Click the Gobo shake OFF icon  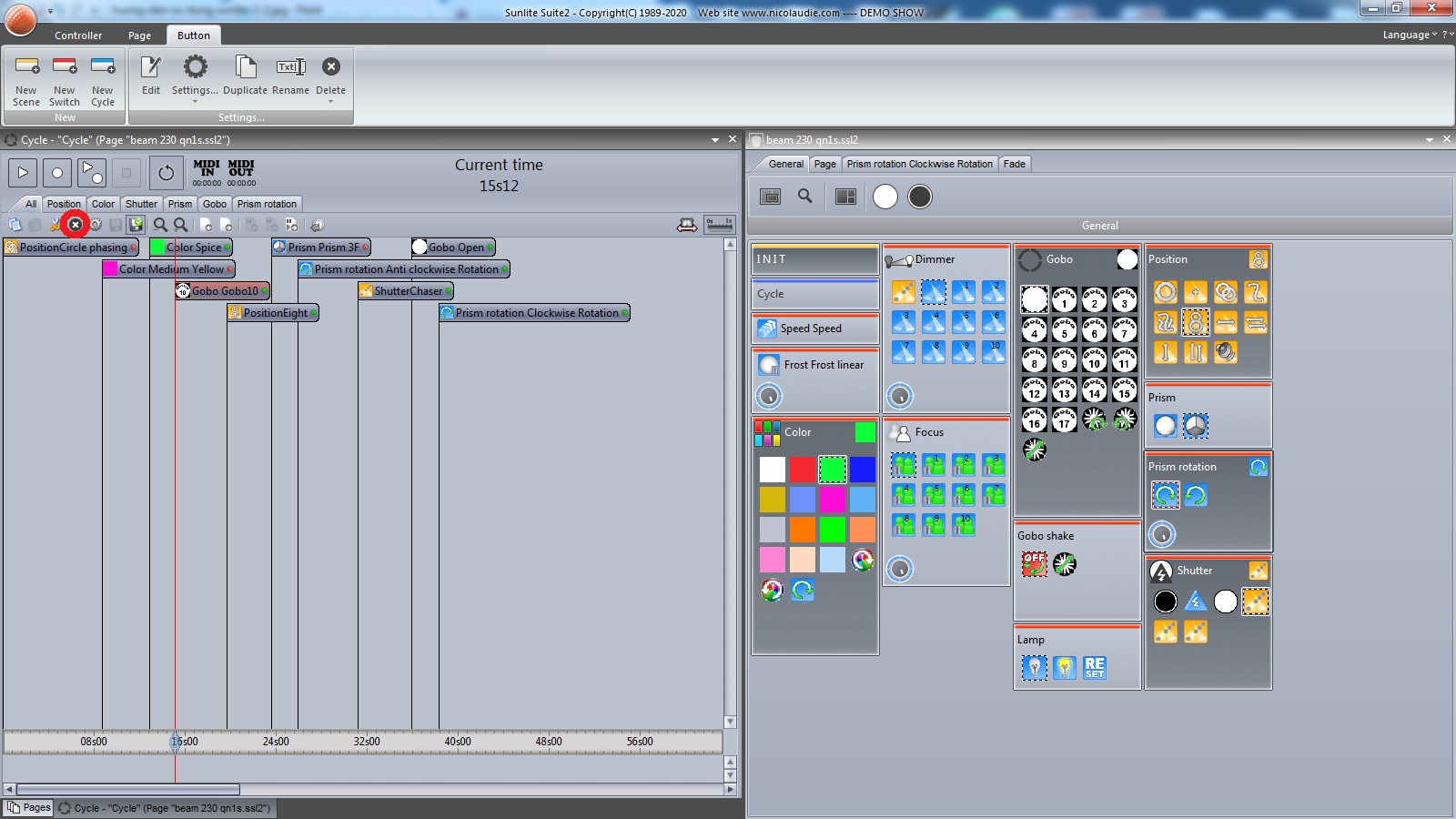pos(1035,564)
